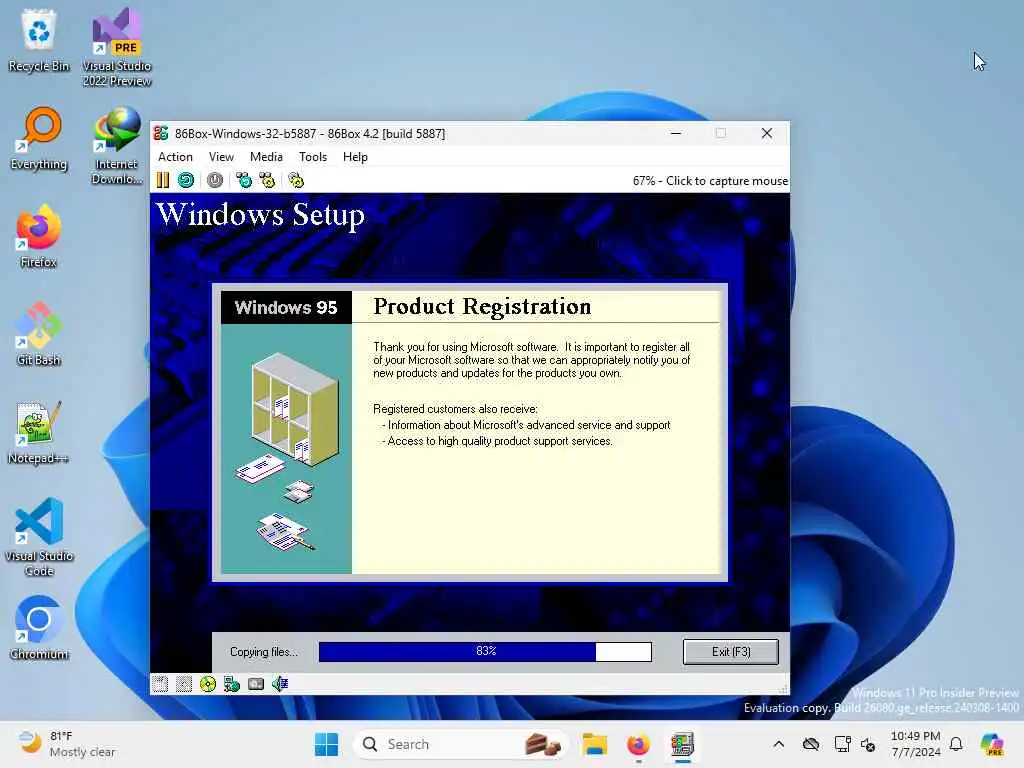Image resolution: width=1024 pixels, height=768 pixels.
Task: Close the 86Box window
Action: [767, 133]
